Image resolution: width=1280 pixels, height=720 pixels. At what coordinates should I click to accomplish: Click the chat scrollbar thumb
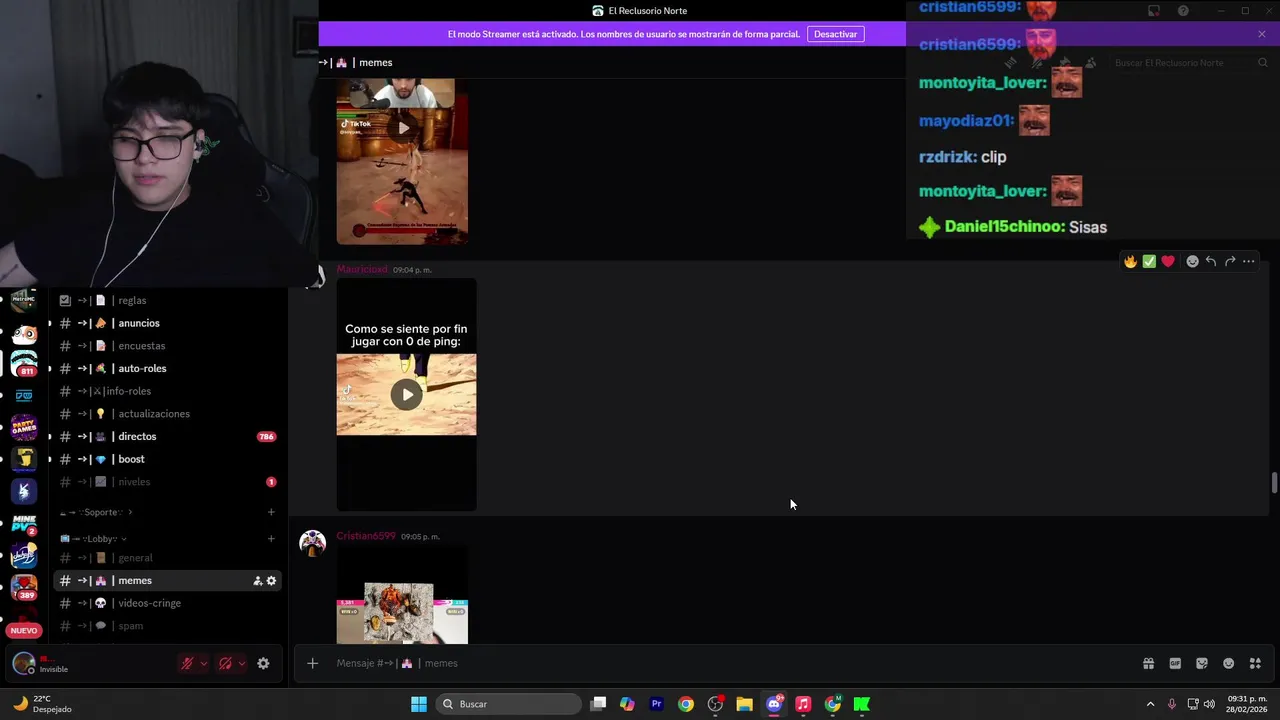[x=1274, y=482]
